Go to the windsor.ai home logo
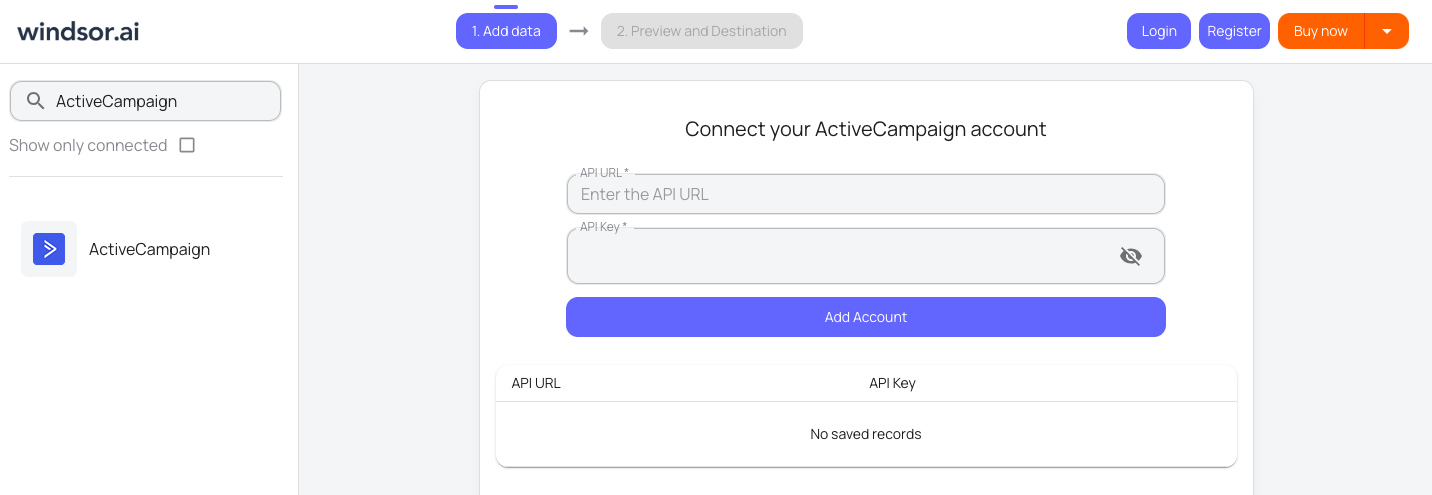This screenshot has width=1432, height=495. pyautogui.click(x=78, y=31)
